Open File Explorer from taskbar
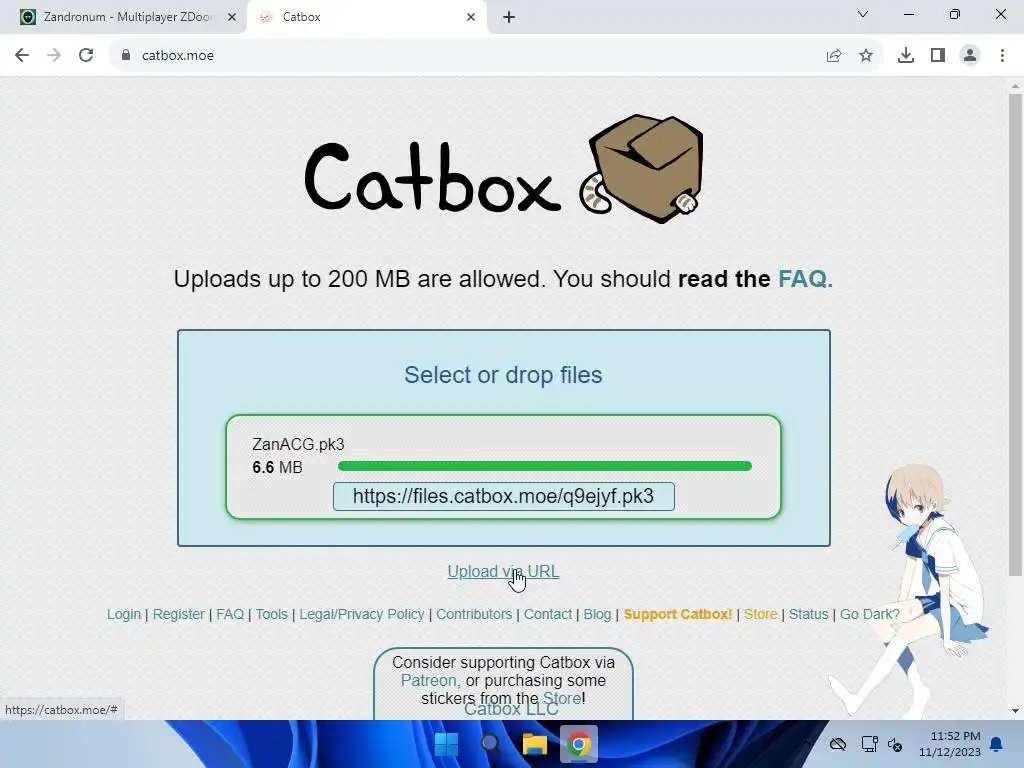 tap(534, 744)
